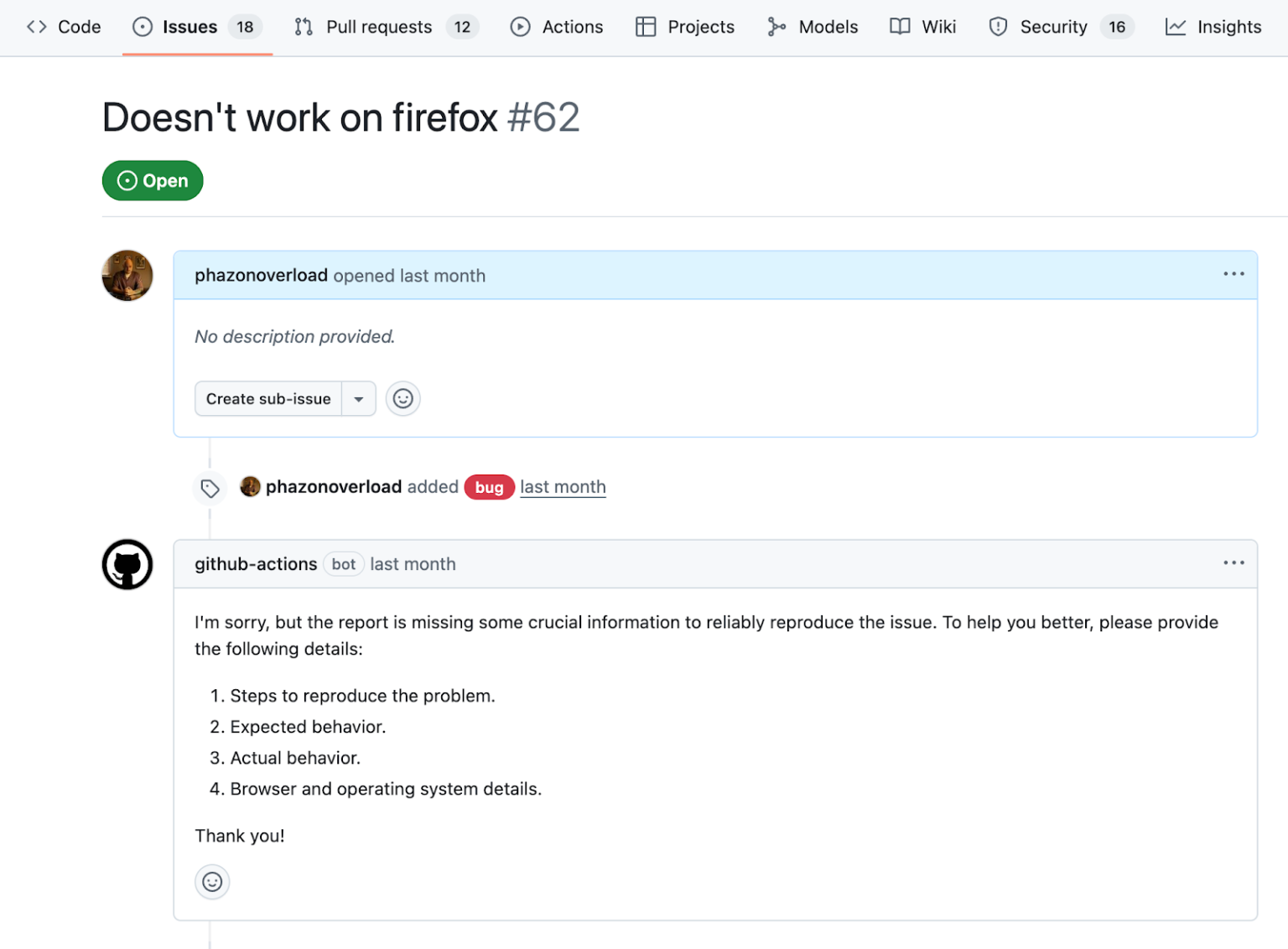
Task: Open emoji picker on the bot comment
Action: tap(211, 882)
